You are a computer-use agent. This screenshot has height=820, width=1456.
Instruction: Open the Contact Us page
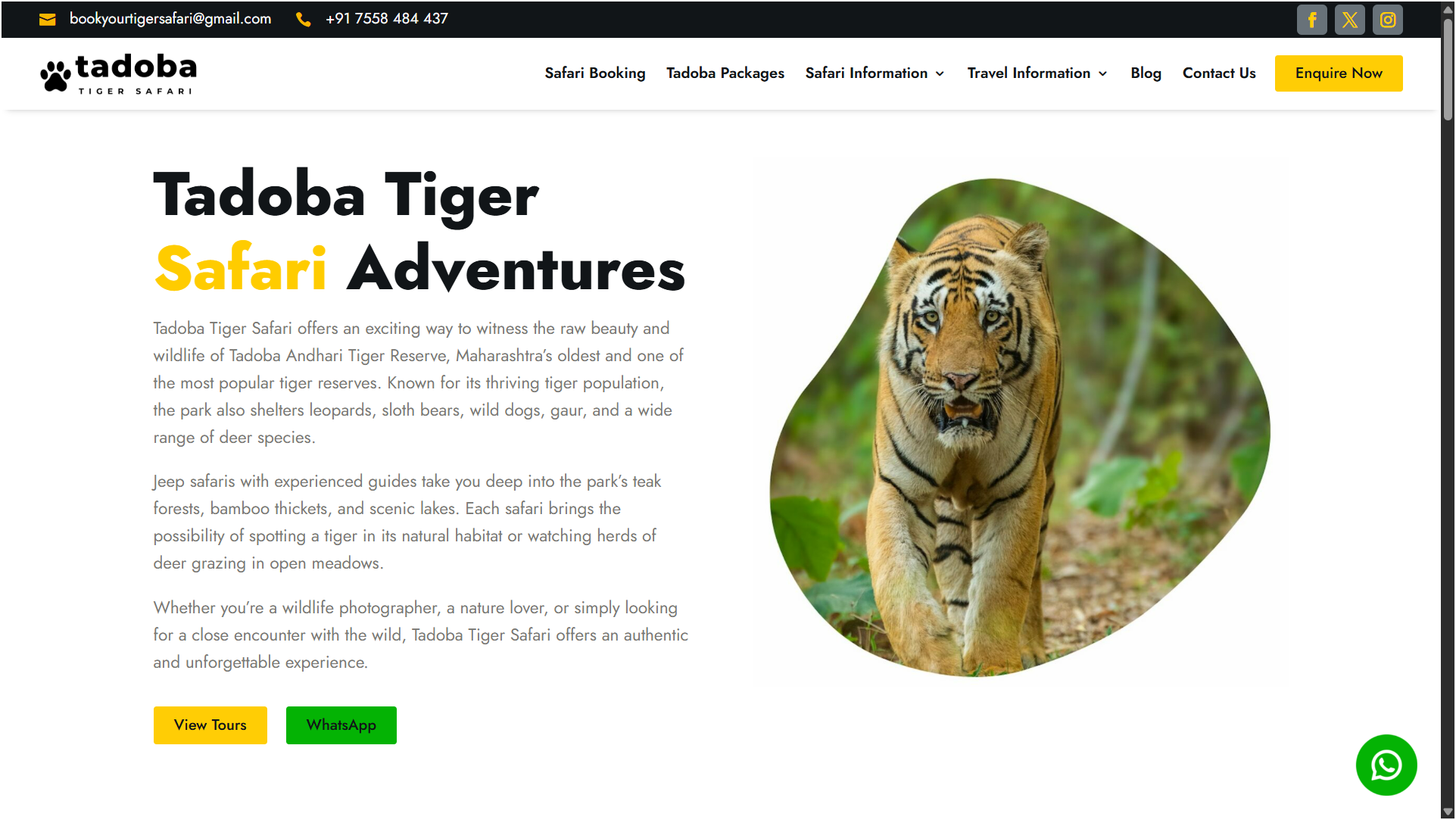pyautogui.click(x=1219, y=73)
